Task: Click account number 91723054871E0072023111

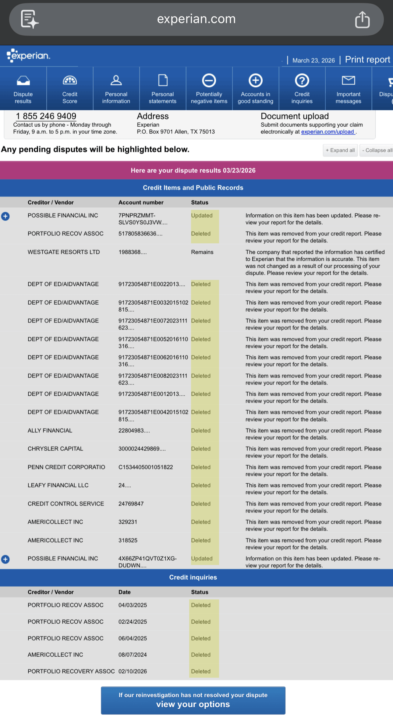Action: point(153,324)
